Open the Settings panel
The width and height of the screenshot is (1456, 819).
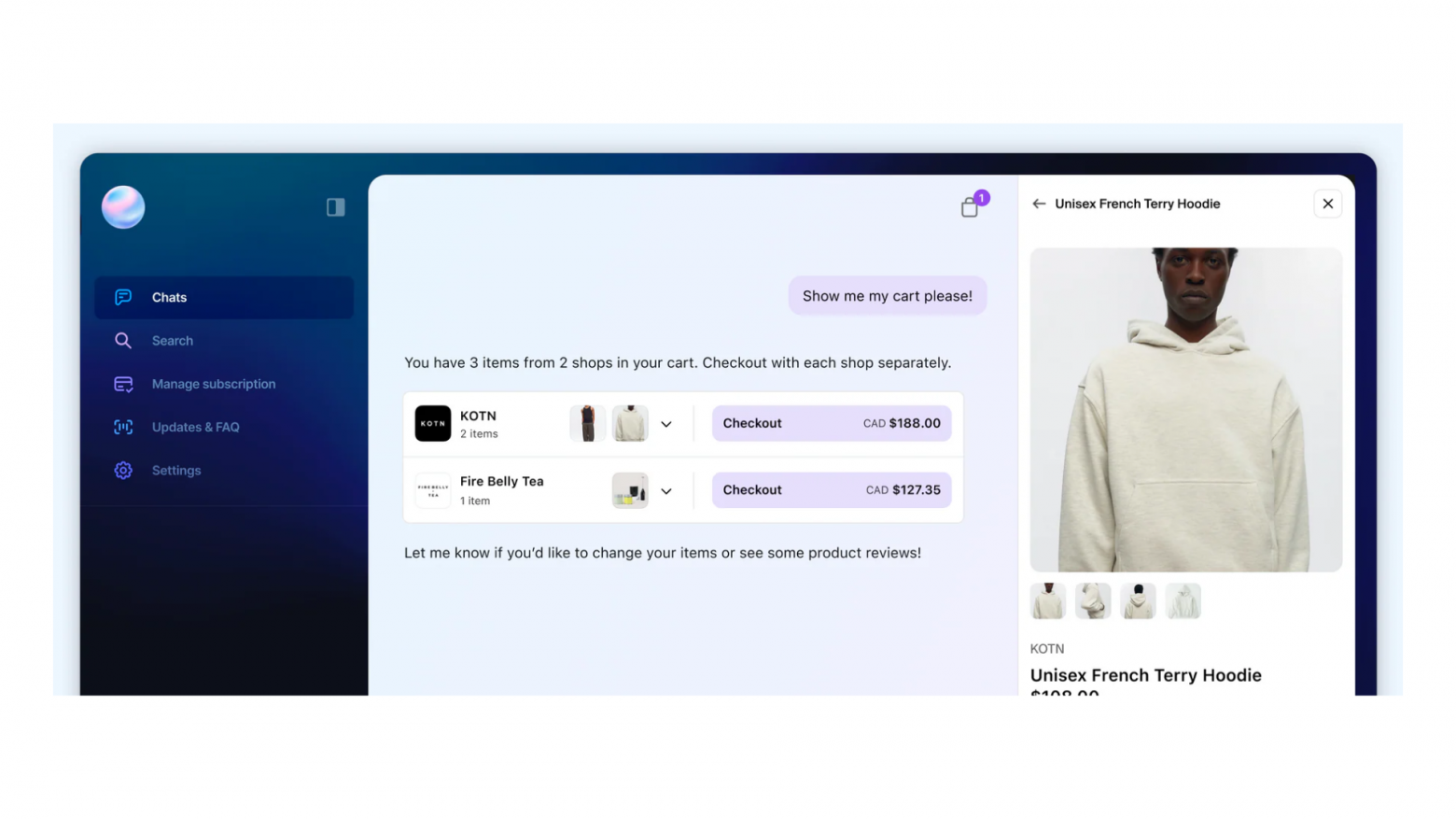click(x=175, y=470)
